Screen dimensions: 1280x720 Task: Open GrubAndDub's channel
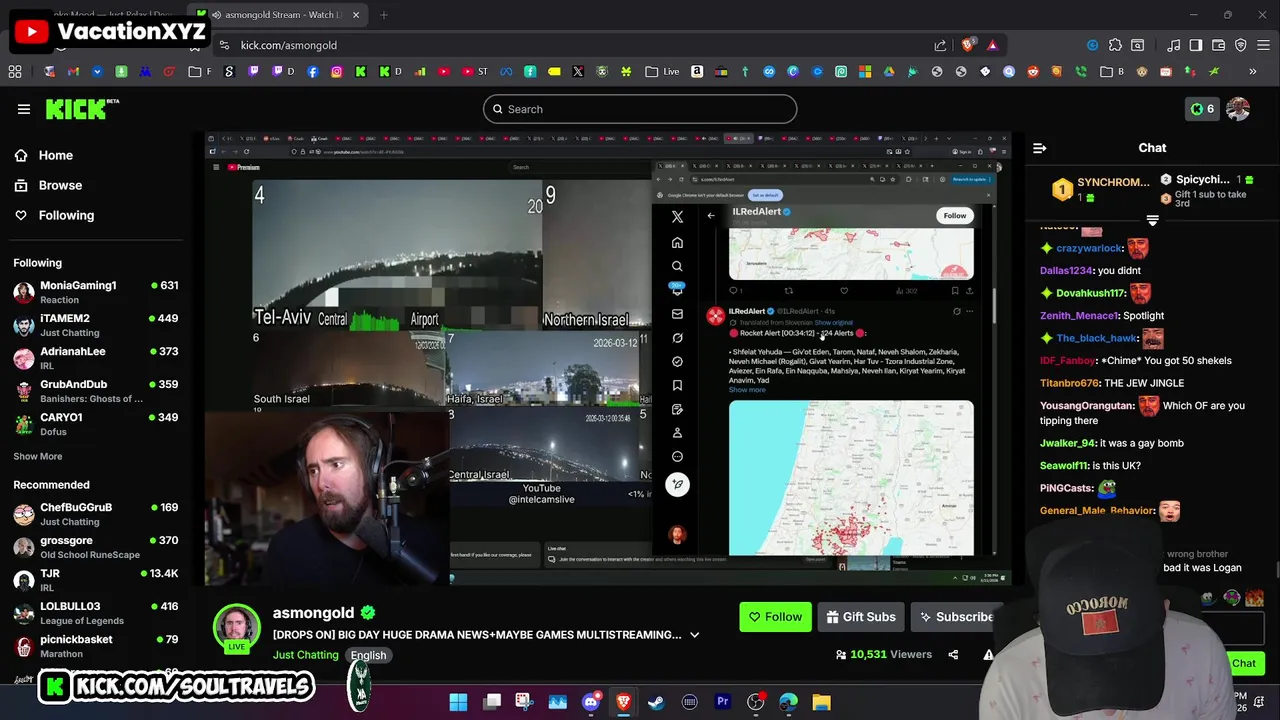coord(96,391)
